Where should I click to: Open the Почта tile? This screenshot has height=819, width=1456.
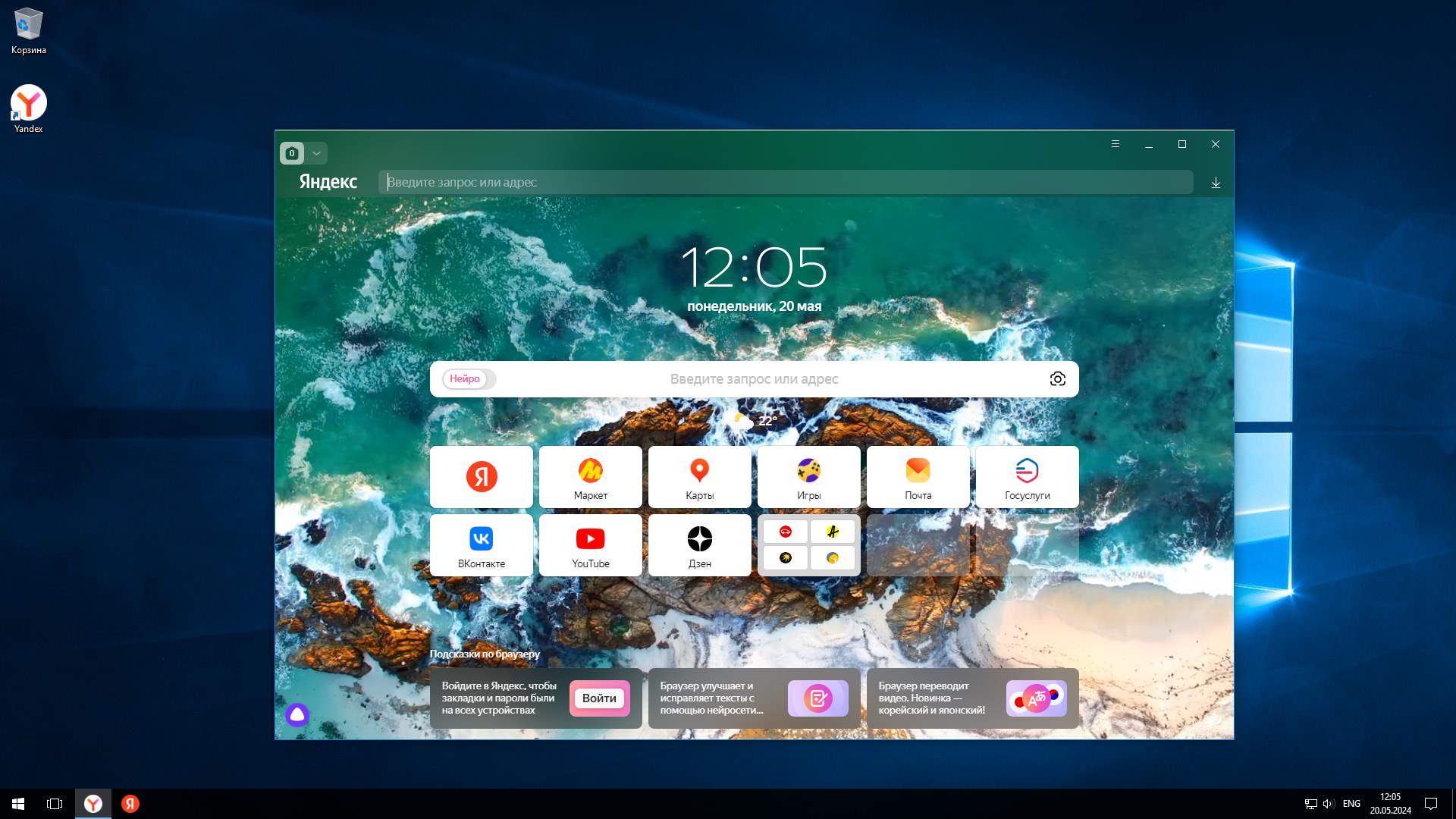(918, 477)
